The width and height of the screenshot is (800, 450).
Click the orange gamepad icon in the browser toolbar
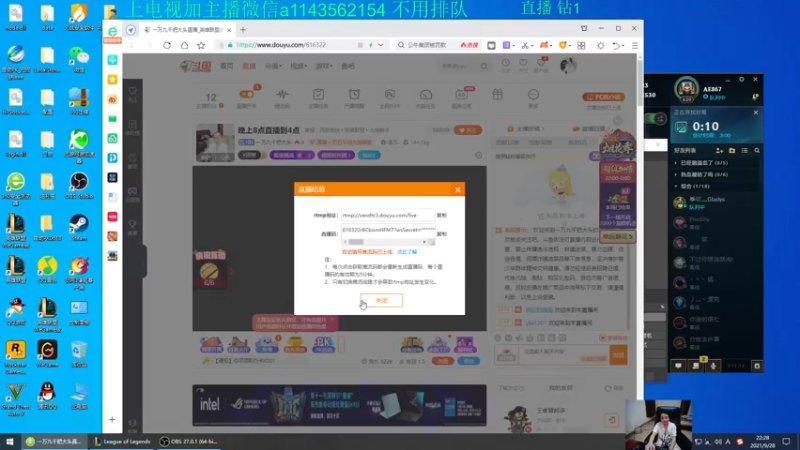tap(544, 45)
